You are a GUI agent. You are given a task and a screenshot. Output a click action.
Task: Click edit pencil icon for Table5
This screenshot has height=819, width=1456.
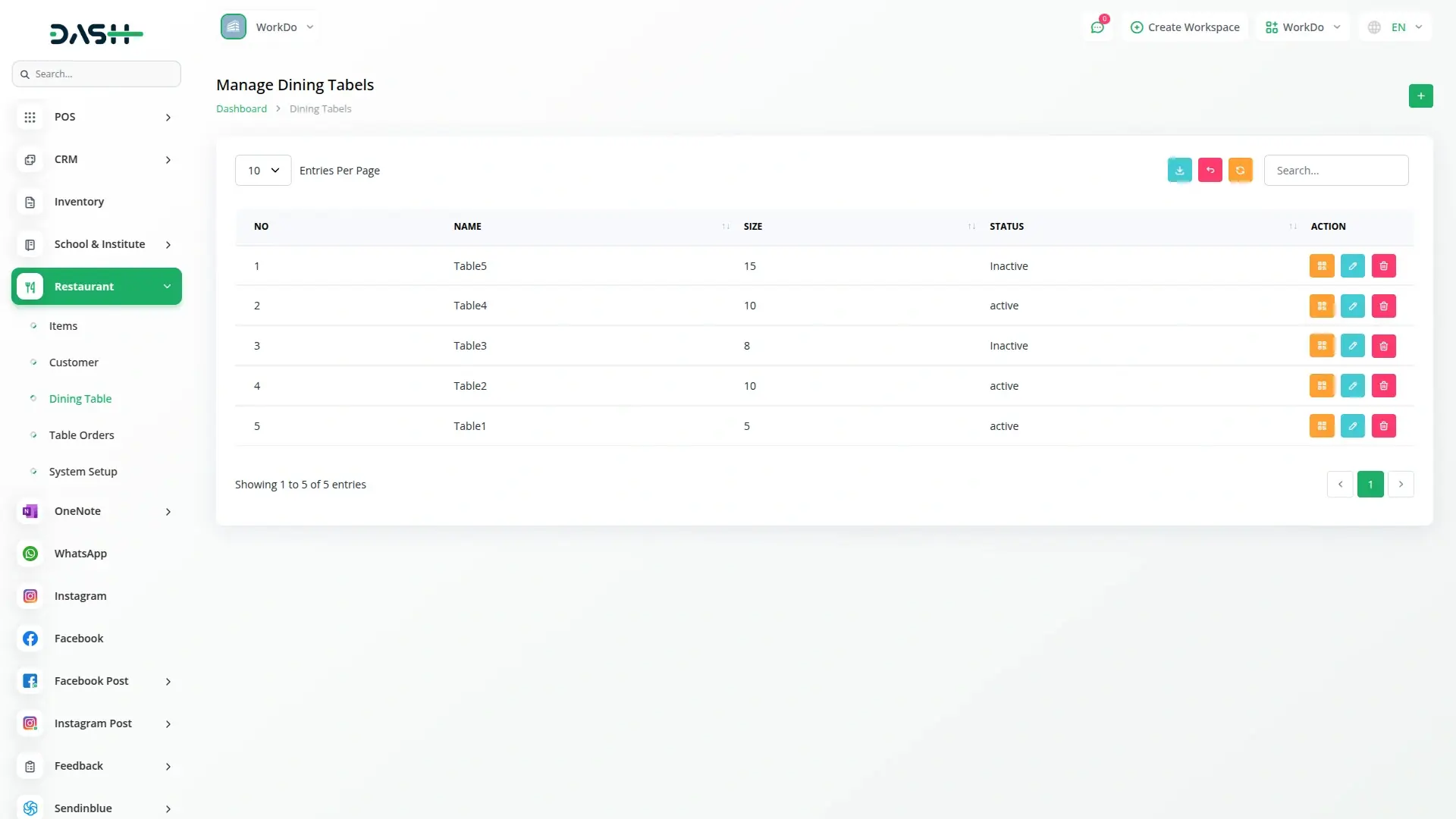pyautogui.click(x=1352, y=266)
